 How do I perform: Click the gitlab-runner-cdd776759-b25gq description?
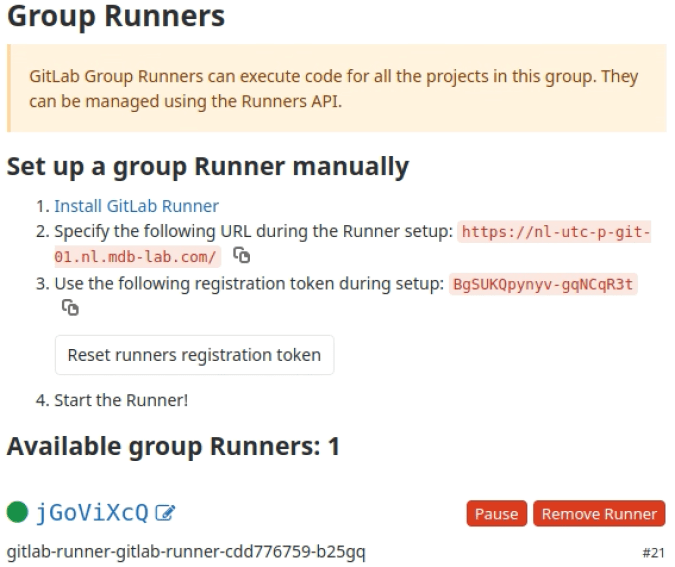(x=186, y=551)
